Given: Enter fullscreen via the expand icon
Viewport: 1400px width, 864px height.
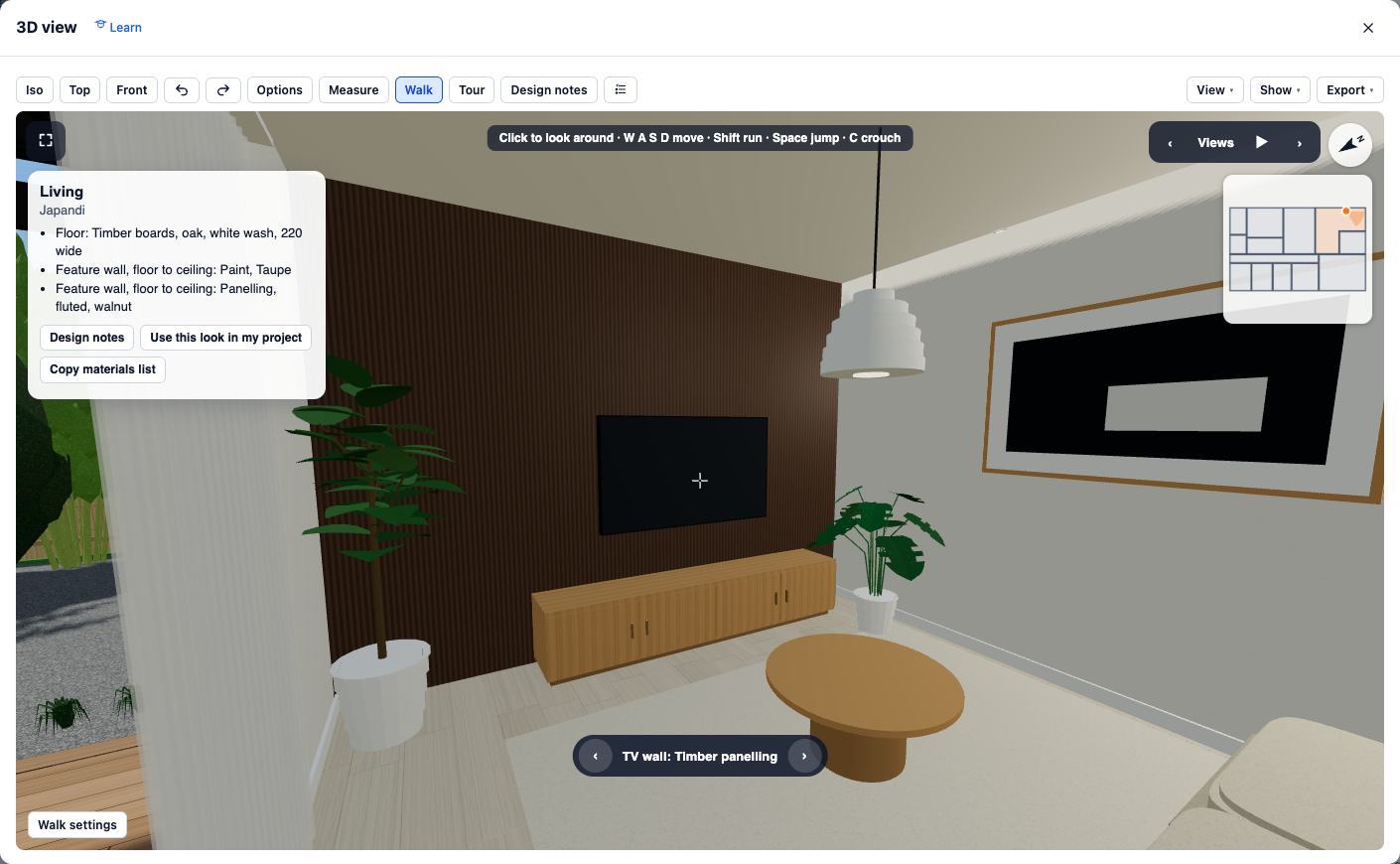Looking at the screenshot, I should 46,141.
